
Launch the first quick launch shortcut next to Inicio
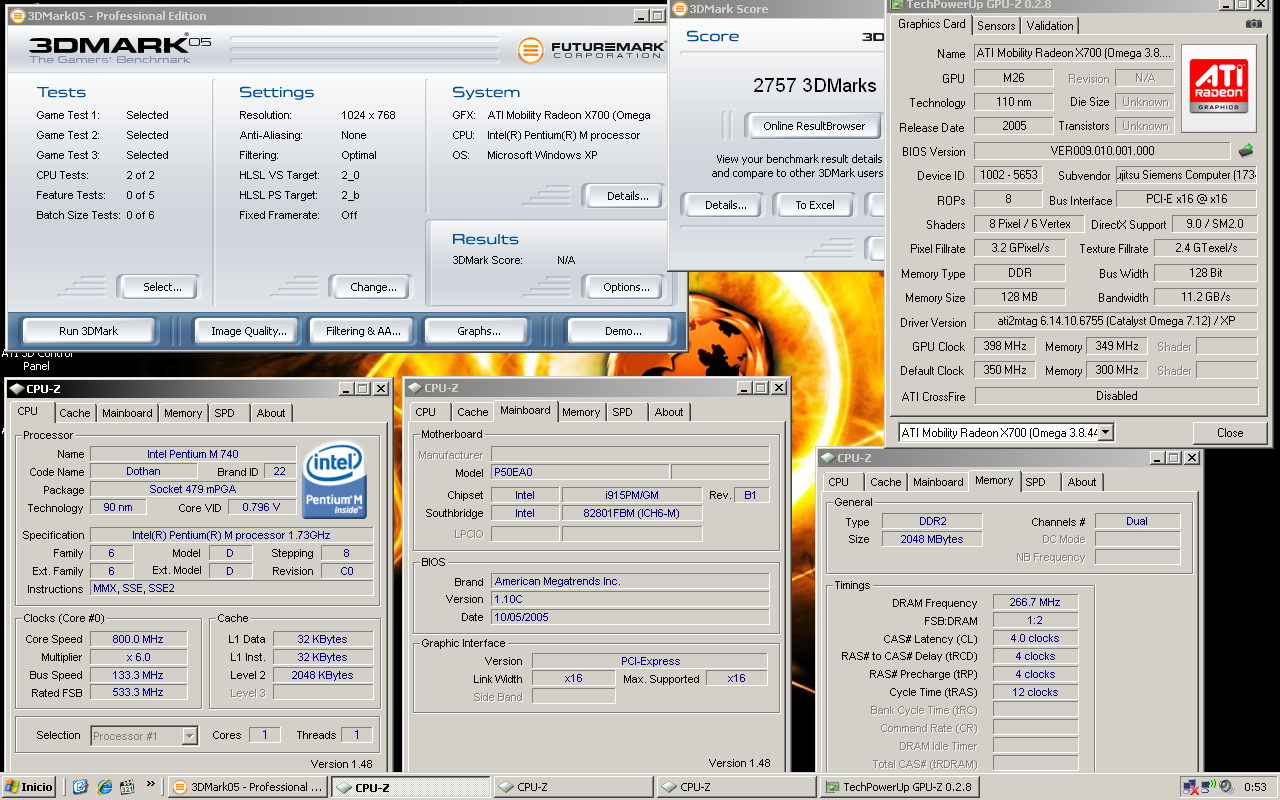(x=81, y=787)
